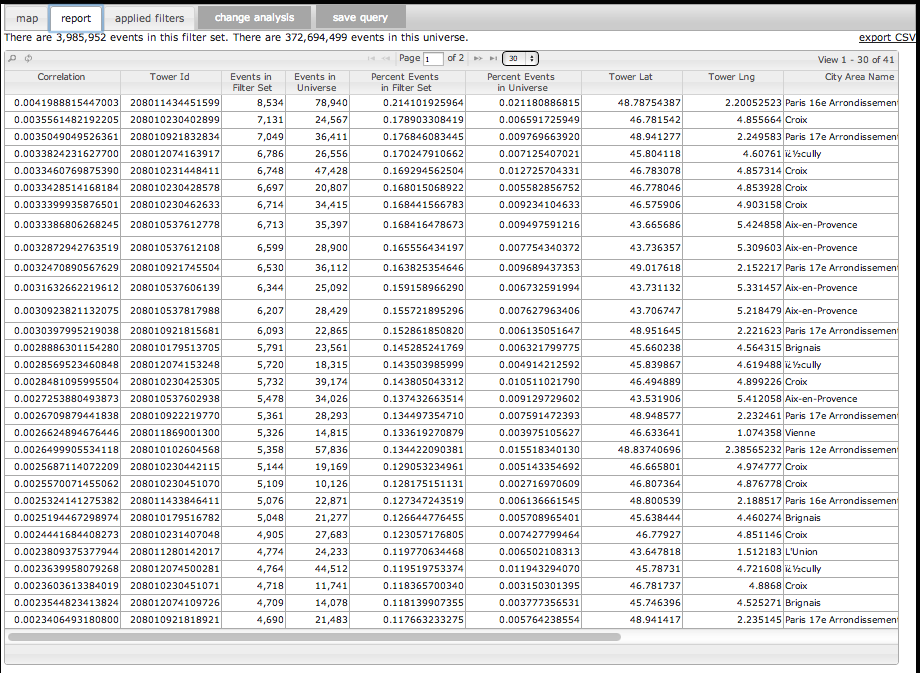Viewport: 920px width, 673px height.
Task: Click the export CSV link
Action: [887, 38]
